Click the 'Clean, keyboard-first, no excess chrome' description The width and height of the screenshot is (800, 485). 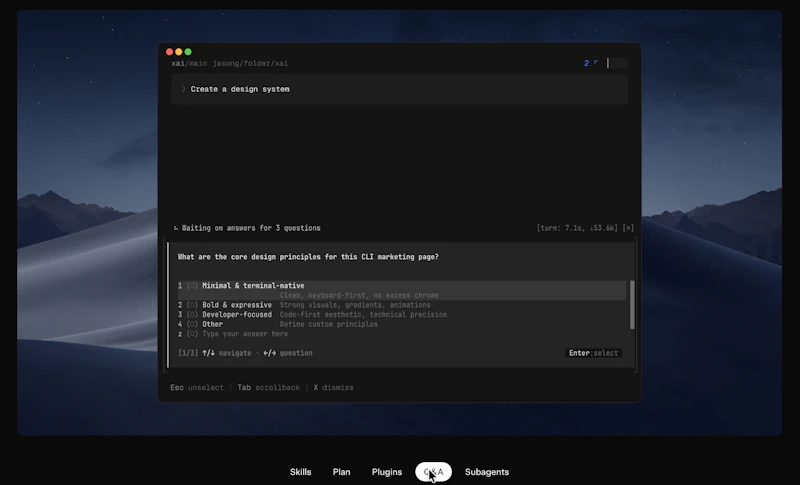click(x=359, y=295)
